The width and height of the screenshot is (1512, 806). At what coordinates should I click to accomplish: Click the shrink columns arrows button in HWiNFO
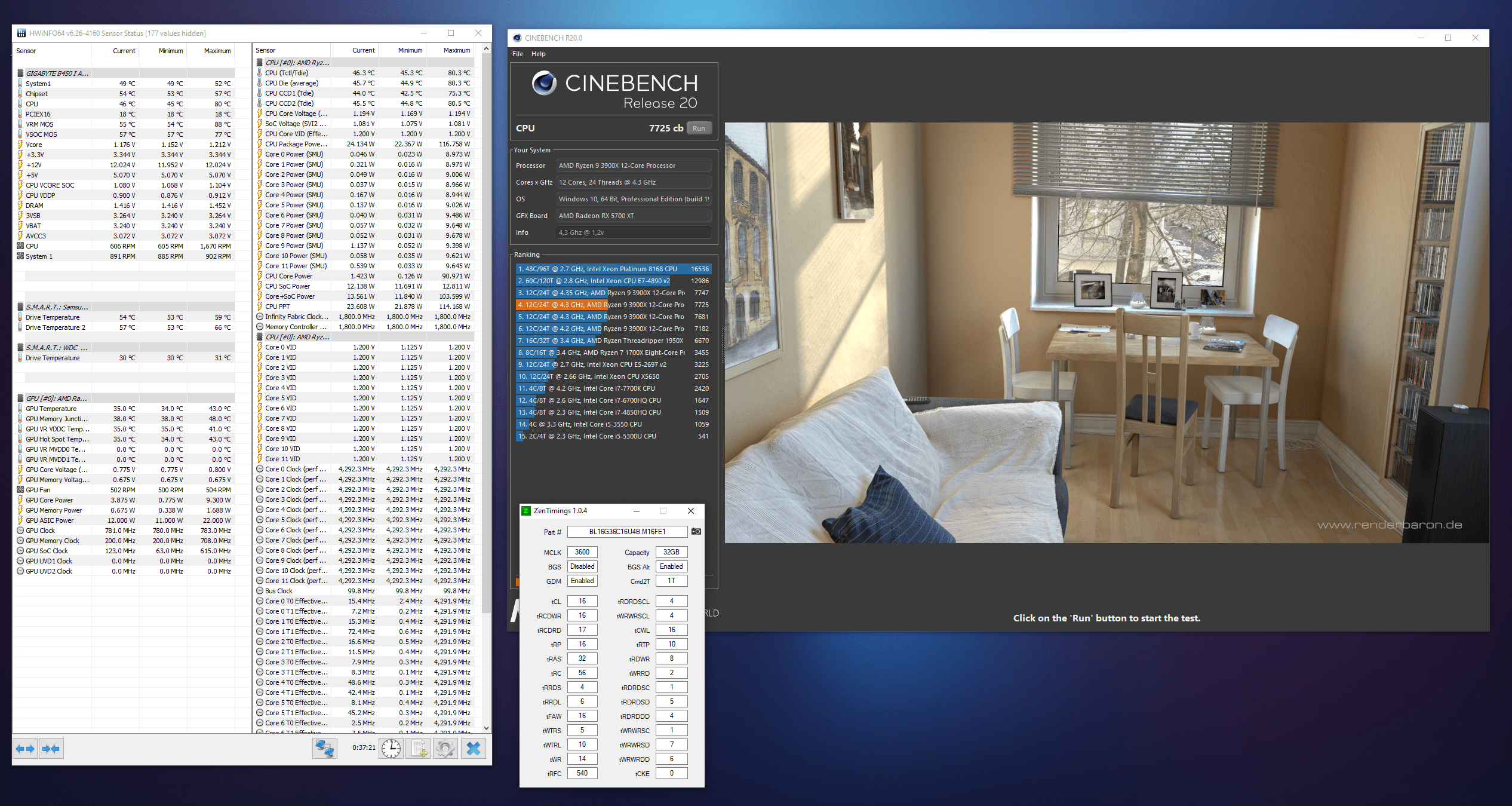coord(51,749)
